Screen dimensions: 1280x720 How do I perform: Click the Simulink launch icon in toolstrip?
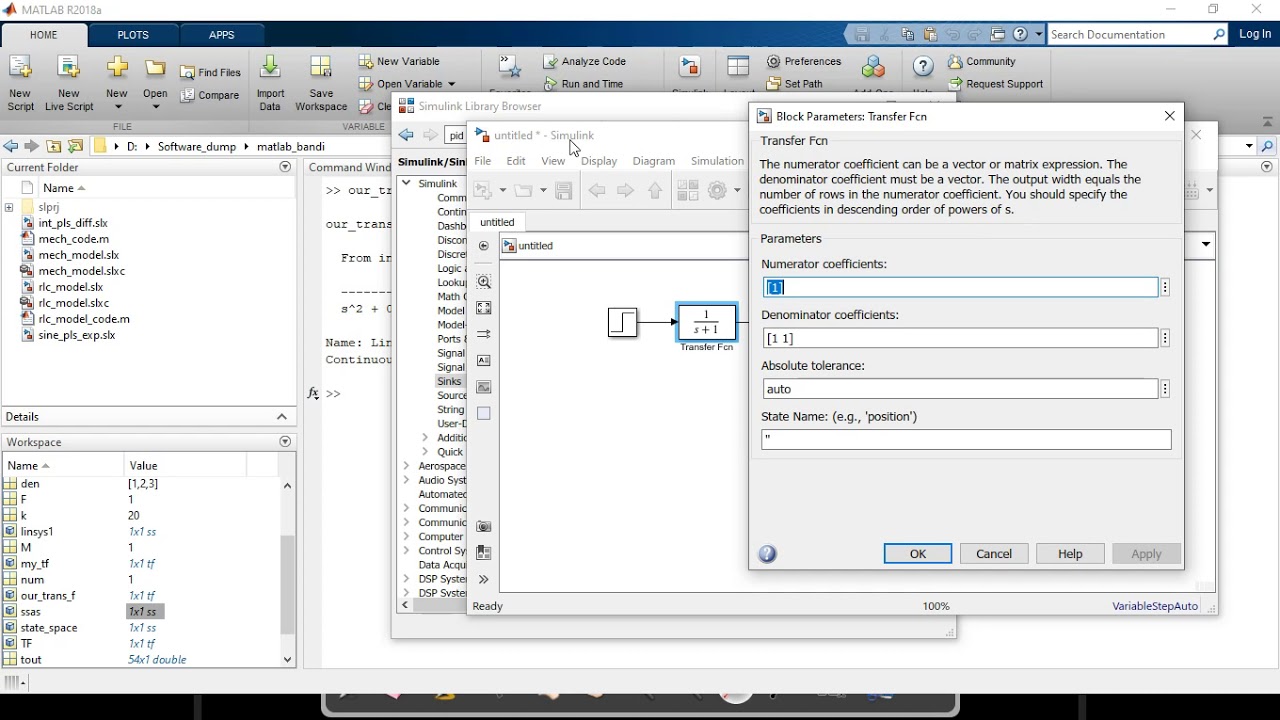[690, 67]
